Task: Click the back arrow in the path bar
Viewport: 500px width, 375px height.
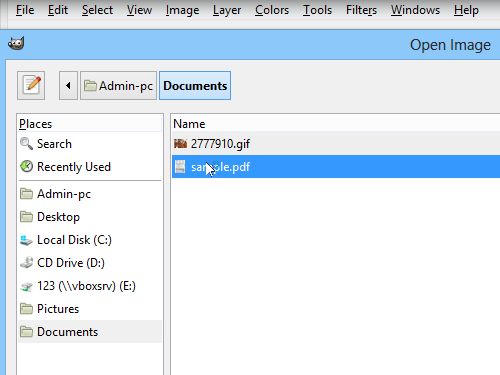Action: [68, 86]
